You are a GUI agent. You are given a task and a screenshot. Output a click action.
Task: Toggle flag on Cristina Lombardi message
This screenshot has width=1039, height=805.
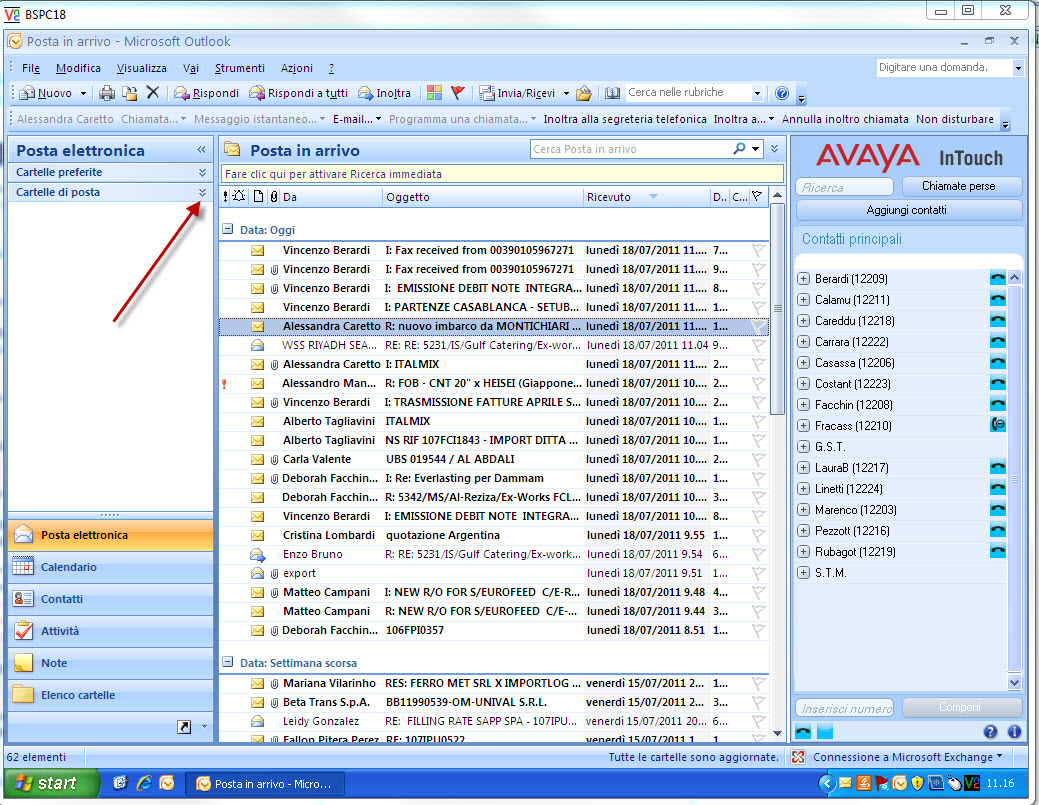click(x=758, y=535)
